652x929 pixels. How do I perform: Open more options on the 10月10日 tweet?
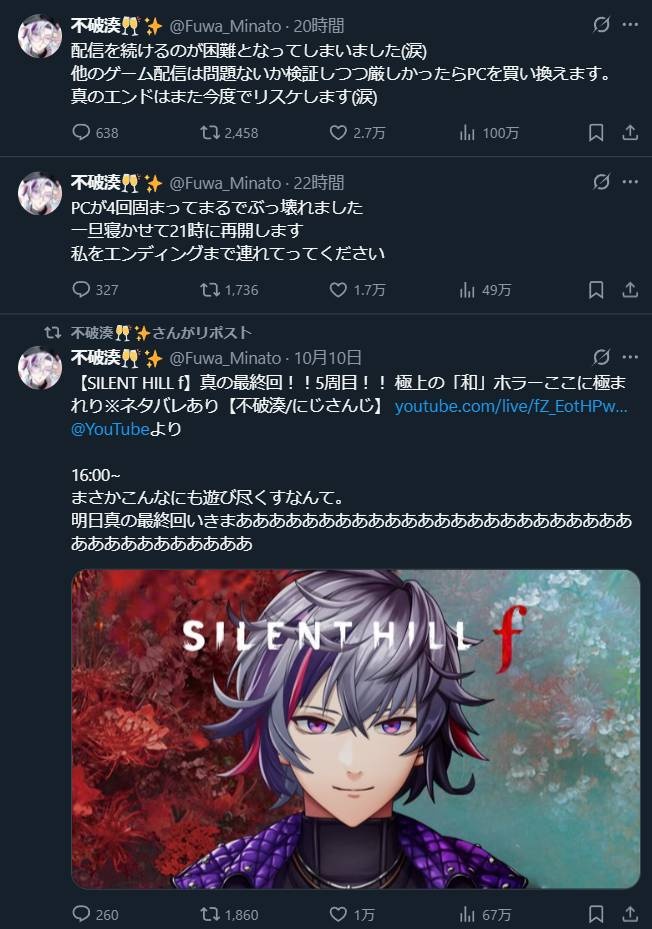pos(630,357)
